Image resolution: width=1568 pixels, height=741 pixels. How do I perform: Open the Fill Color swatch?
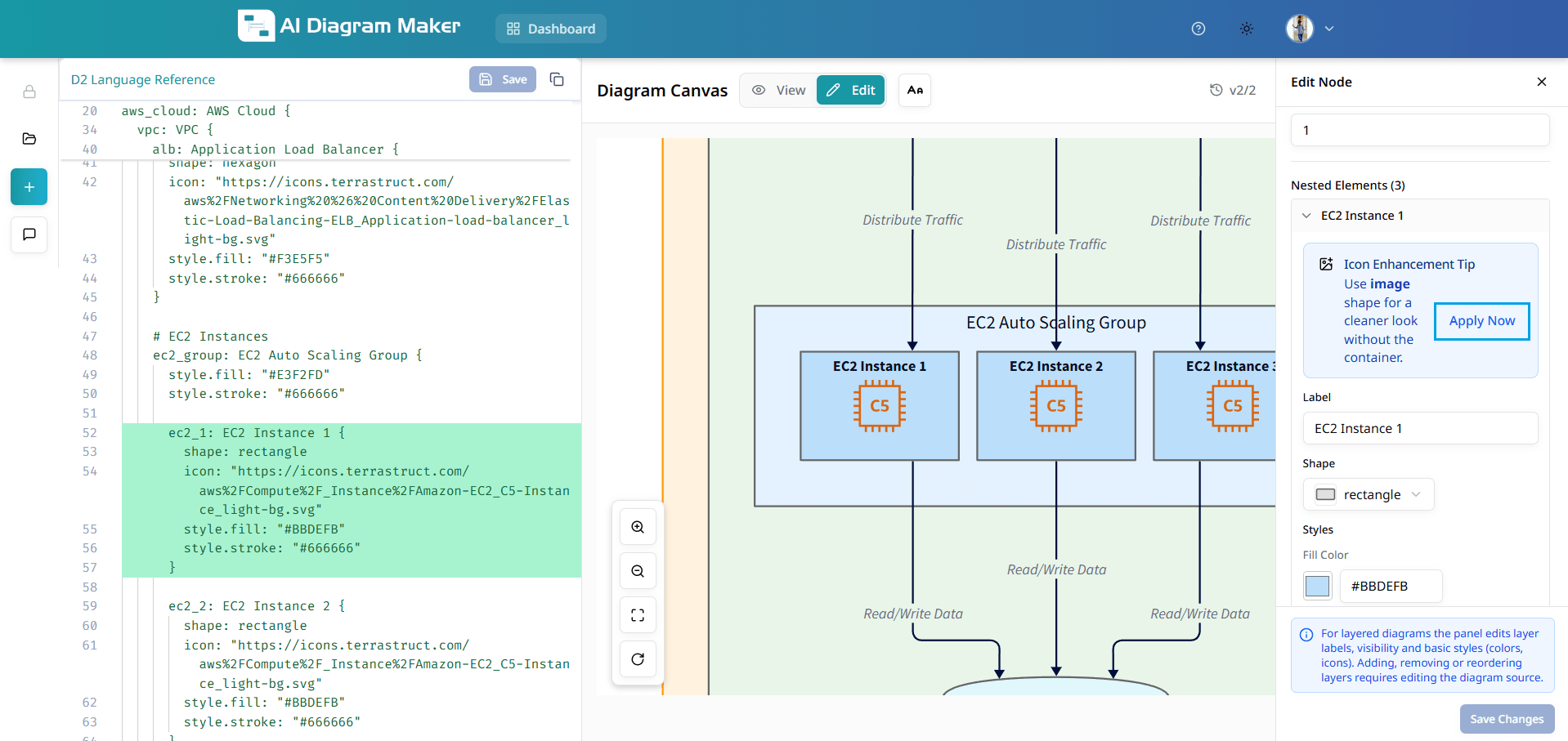(x=1317, y=586)
